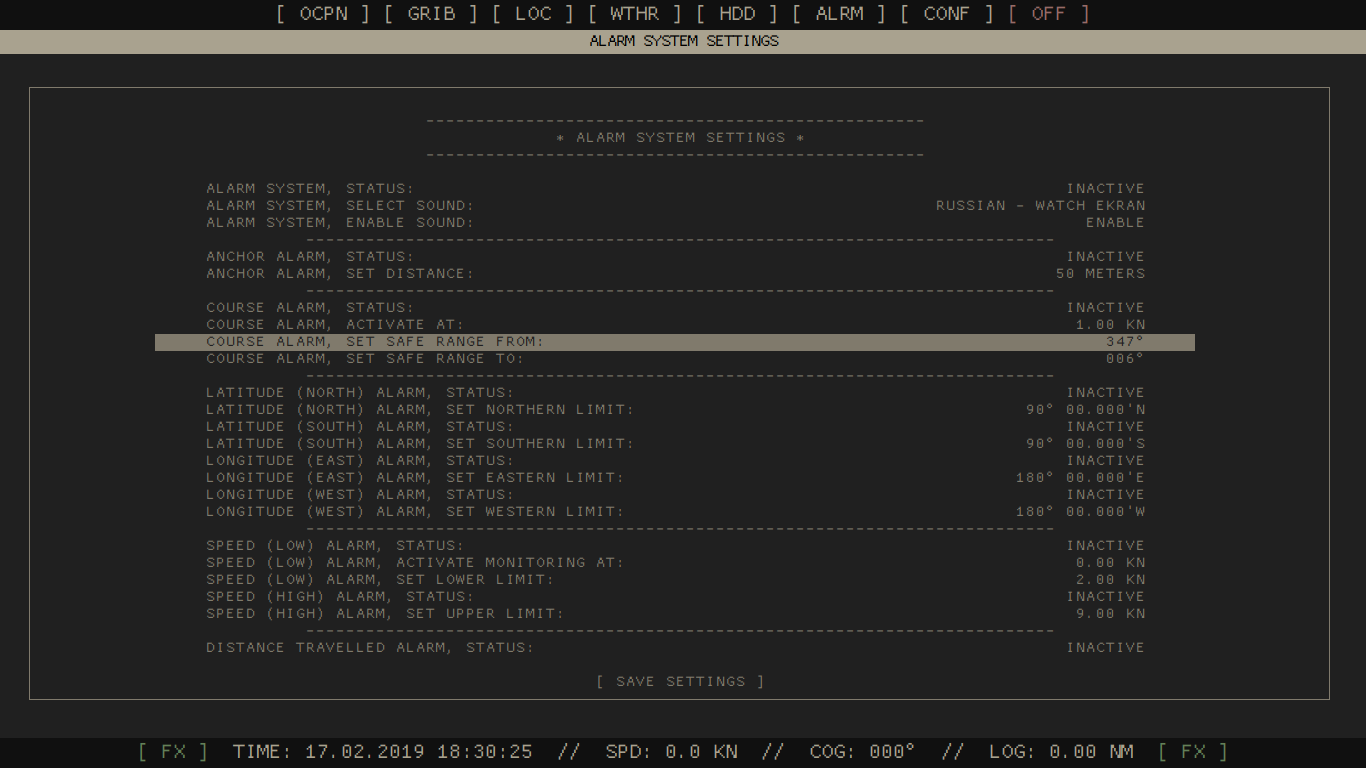1366x768 pixels.
Task: Select SPEED (LOW) ALARM, SET LOWER LIMIT label
Action: (x=380, y=579)
